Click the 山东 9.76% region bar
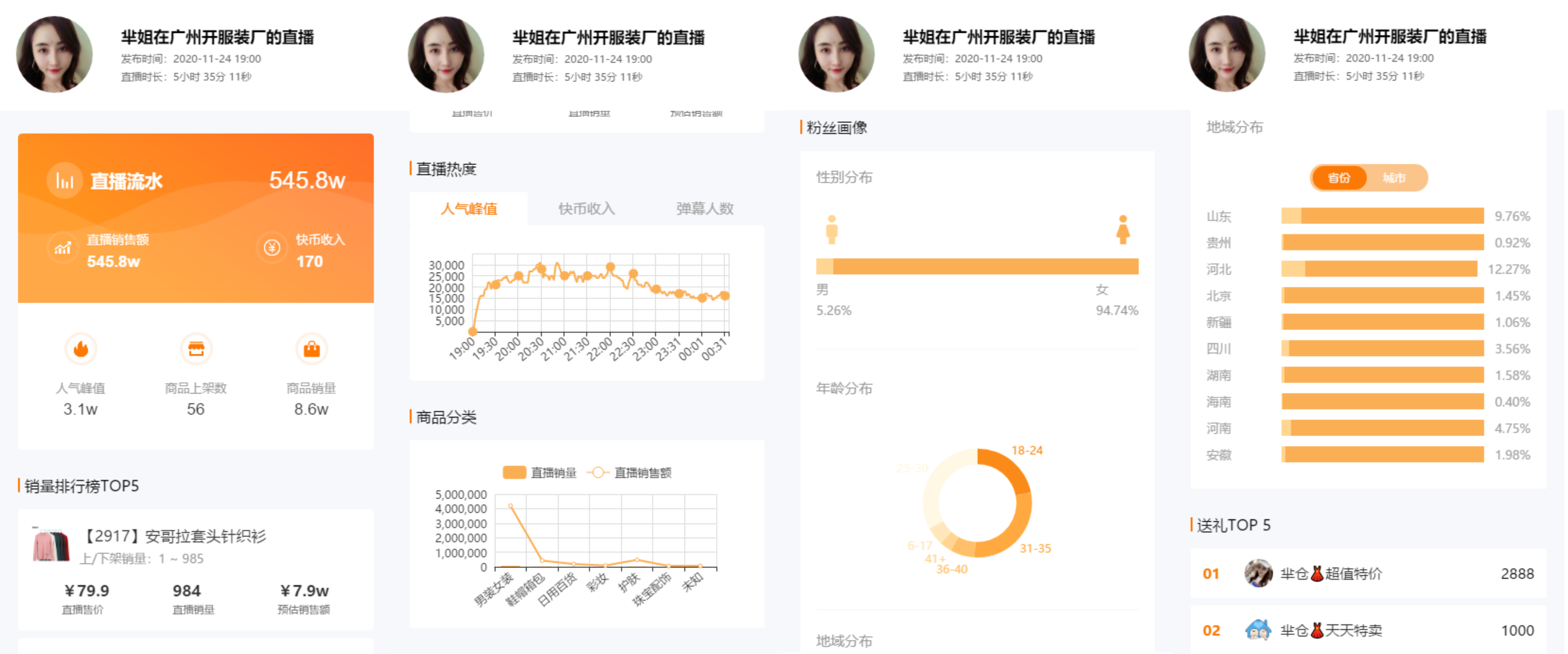Image resolution: width=1568 pixels, height=654 pixels. (1382, 216)
